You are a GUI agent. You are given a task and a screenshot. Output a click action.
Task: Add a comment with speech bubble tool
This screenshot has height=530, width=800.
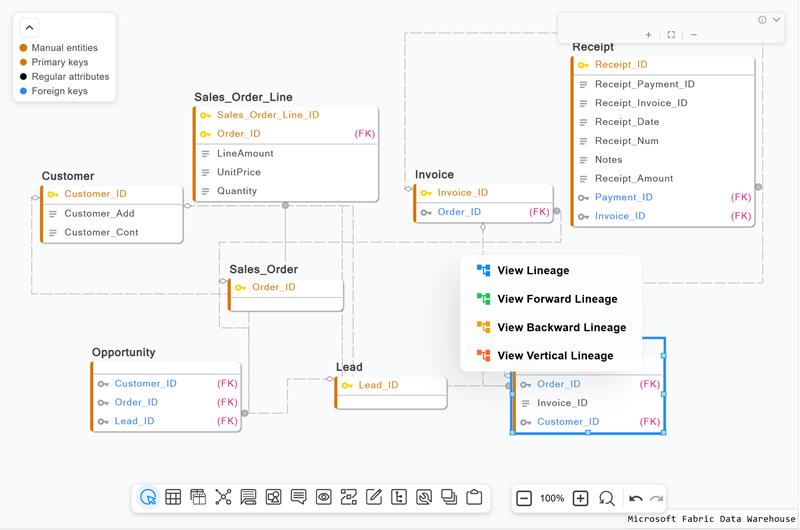tap(298, 497)
